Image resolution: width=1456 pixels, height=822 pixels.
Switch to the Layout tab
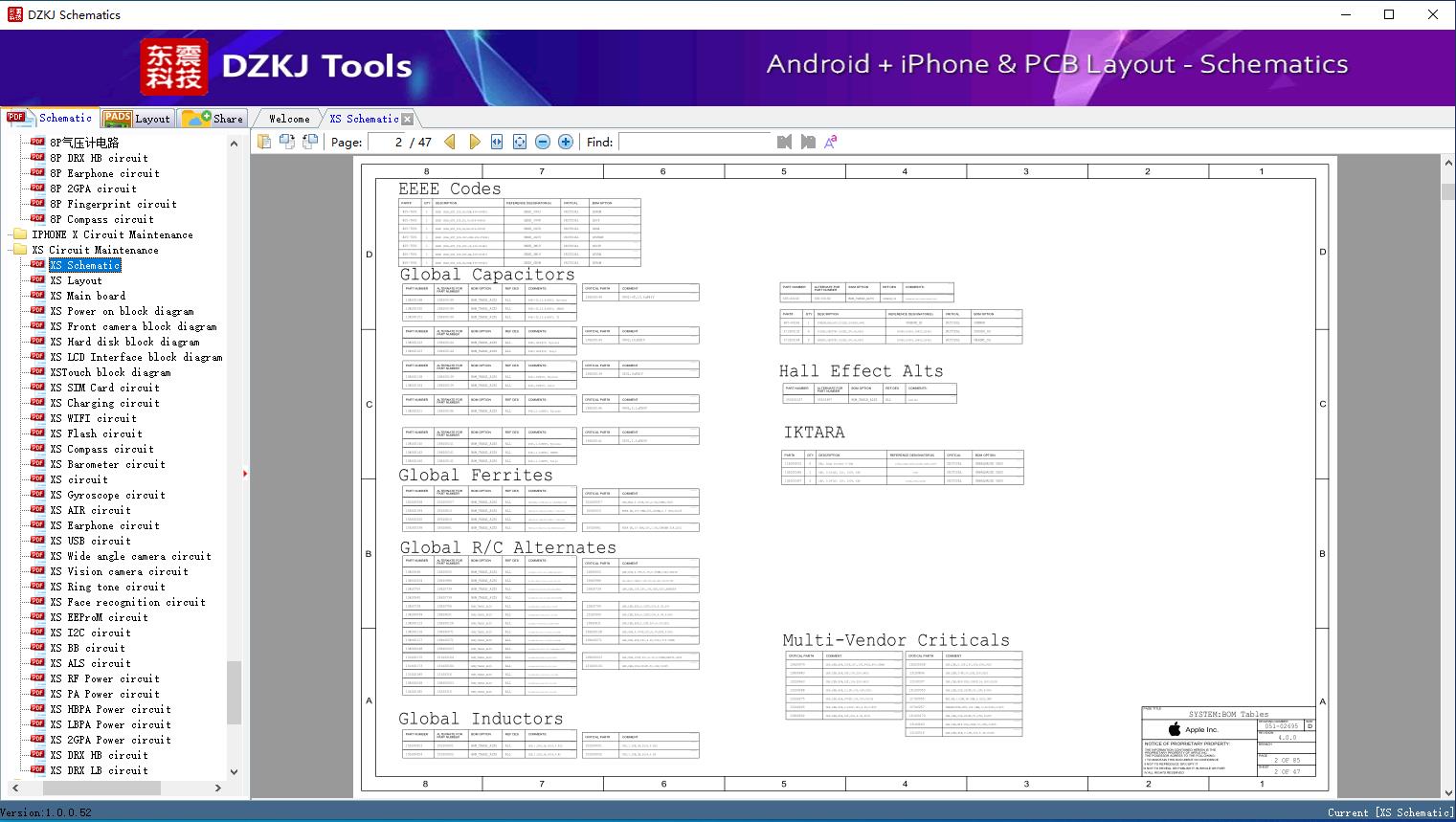pos(138,119)
